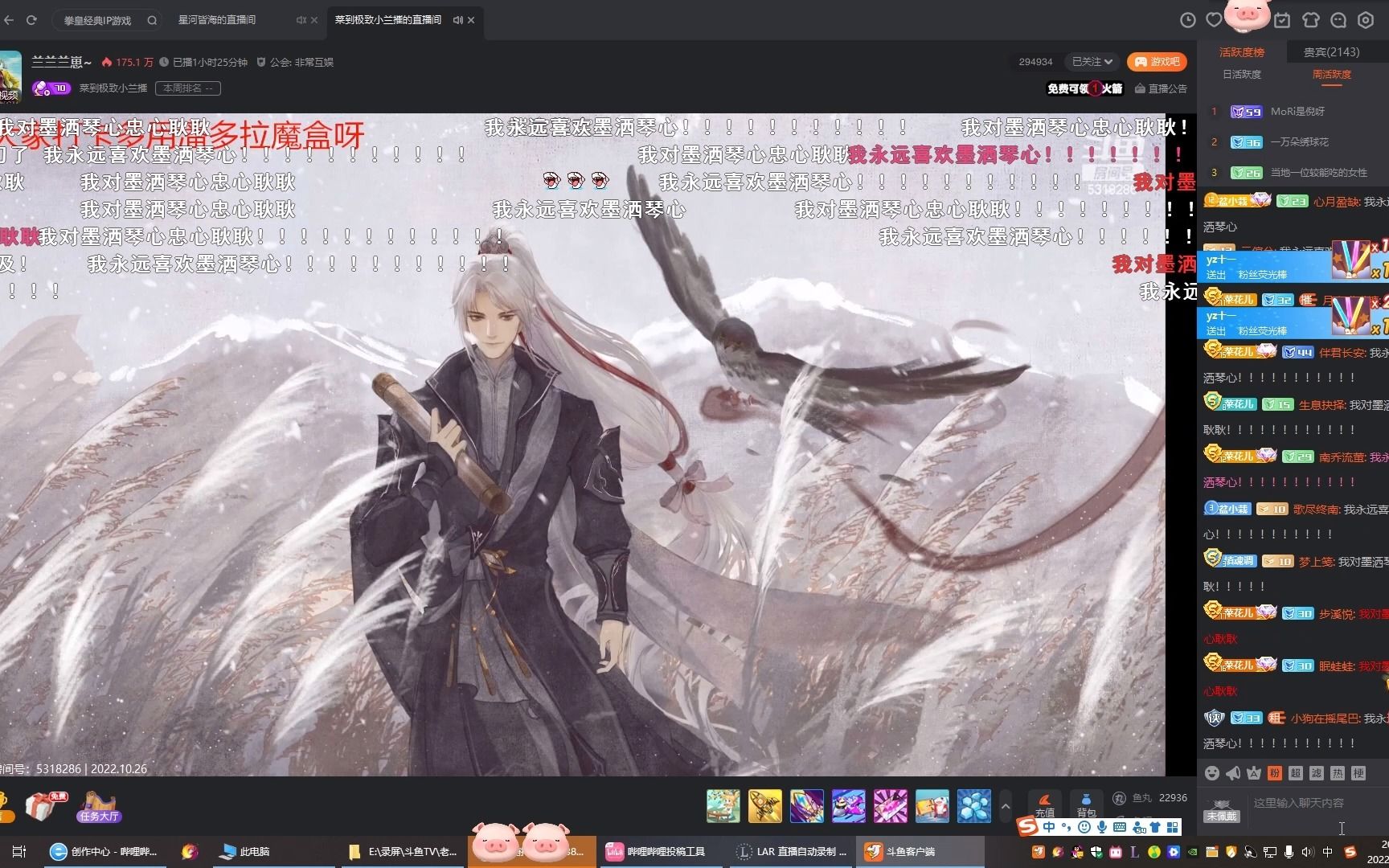1389x868 pixels.
Task: Select rank 3 user 当地一位较能吃的女性
Action: [x=1318, y=173]
